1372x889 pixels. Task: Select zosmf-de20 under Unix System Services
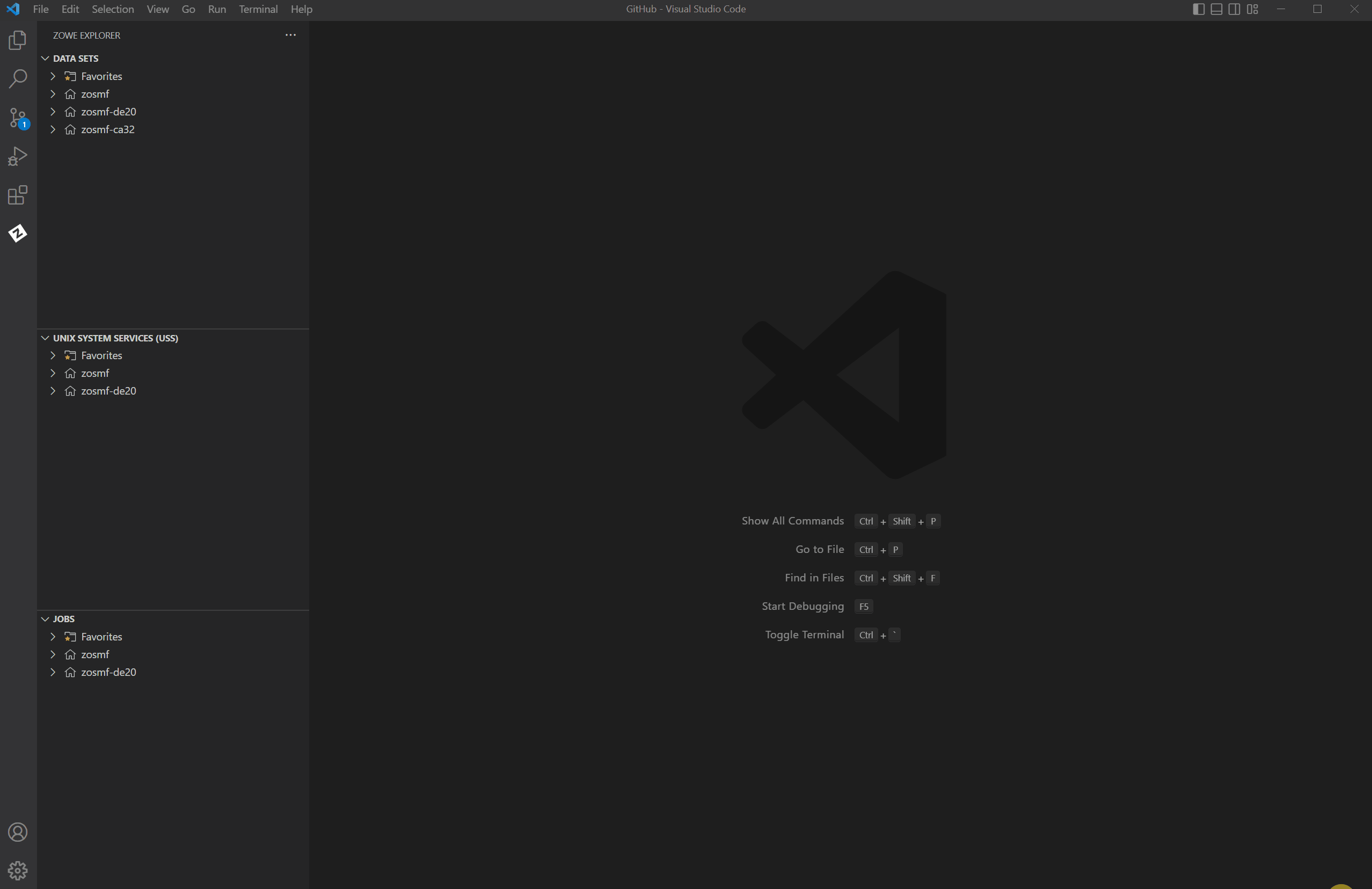pos(108,391)
